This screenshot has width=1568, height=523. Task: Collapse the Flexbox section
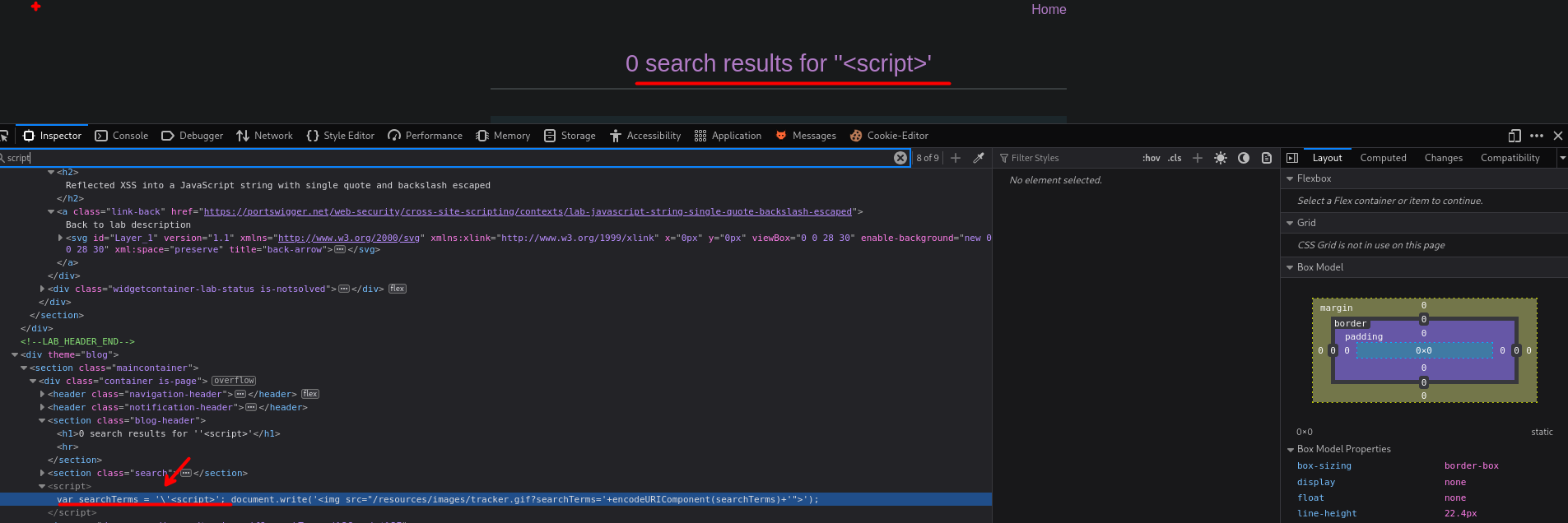[x=1290, y=178]
